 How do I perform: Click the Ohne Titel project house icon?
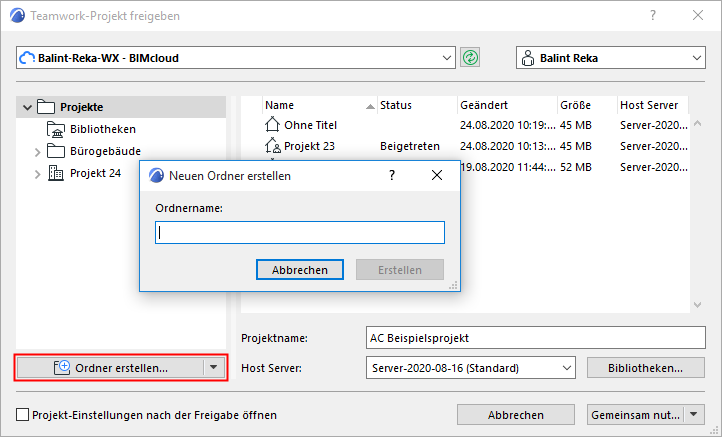point(273,125)
